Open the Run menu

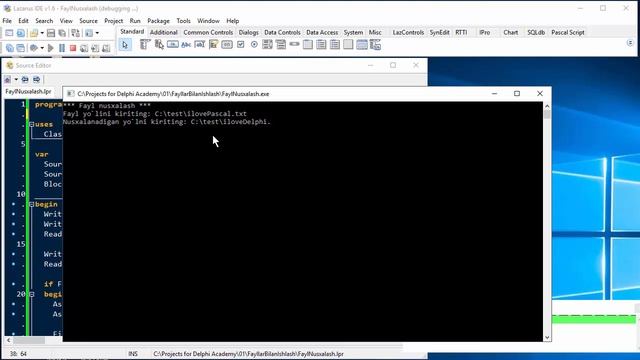click(x=135, y=21)
